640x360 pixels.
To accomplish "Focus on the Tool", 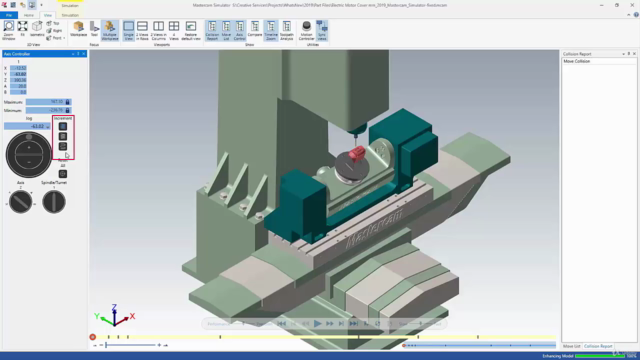I will [94, 30].
